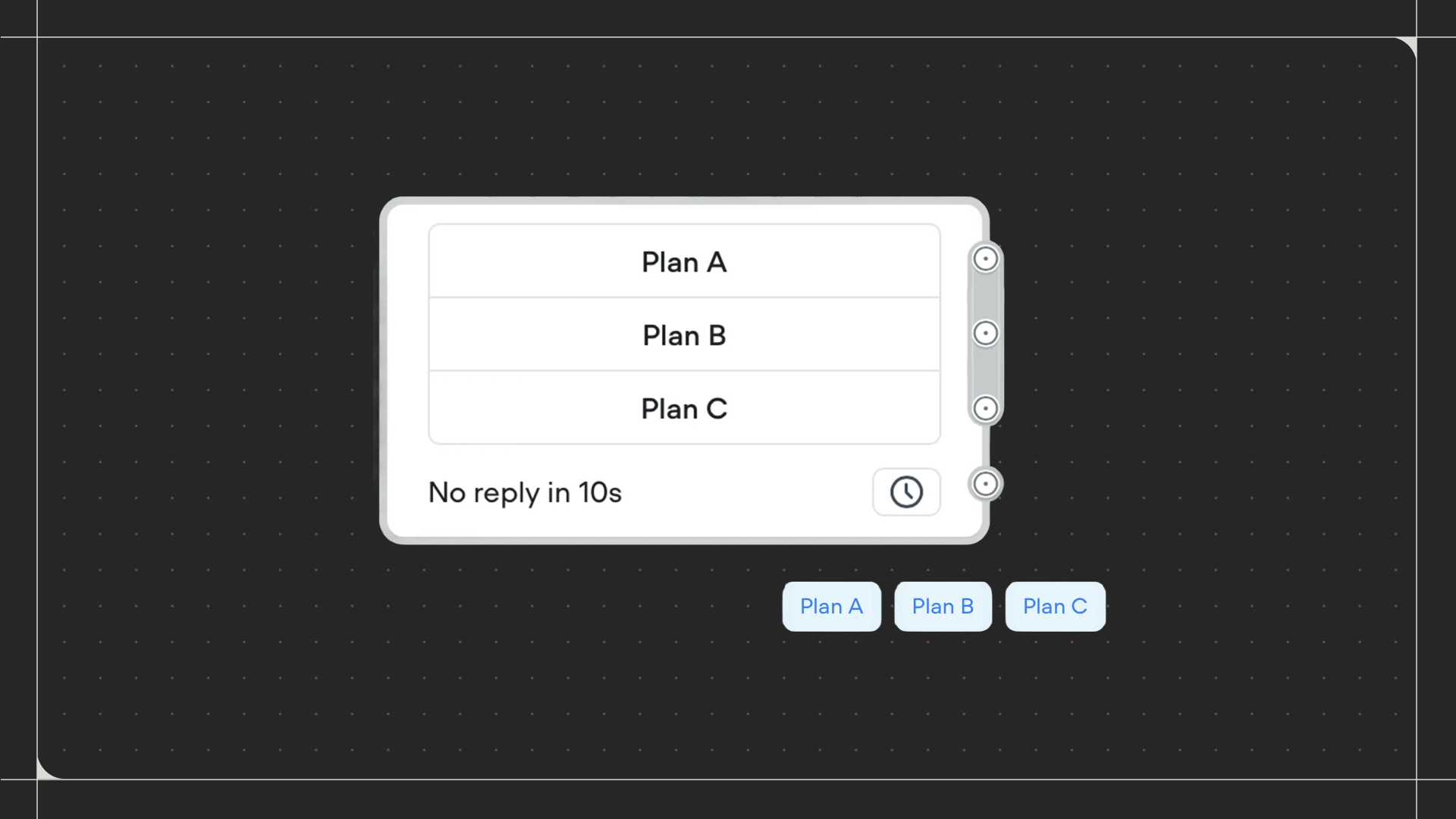Click the connection port beside No reply row
The image size is (1456, 819).
pyautogui.click(x=985, y=483)
